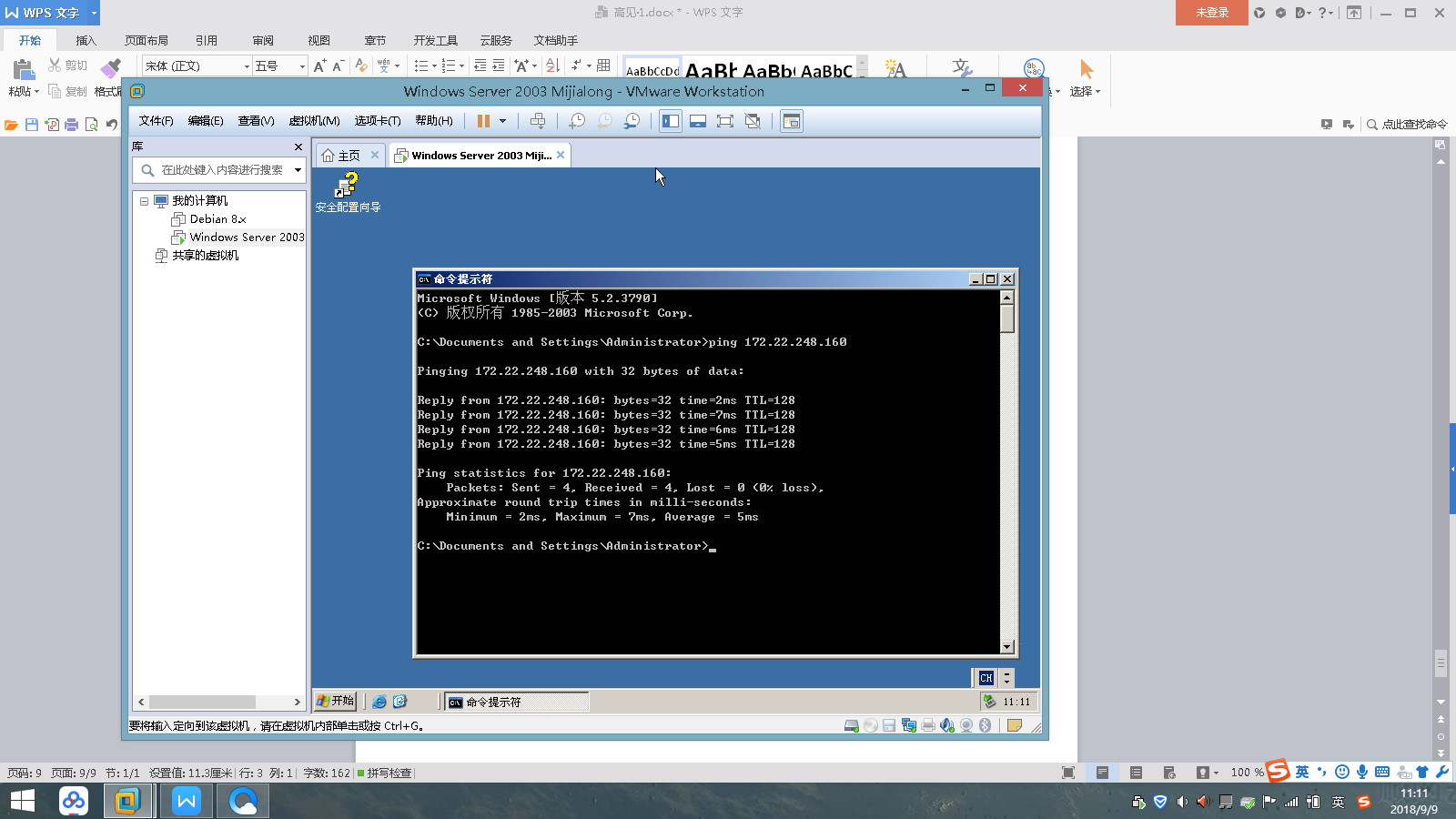This screenshot has width=1456, height=819.
Task: Click WPS clear formatting eraser icon
Action: point(361,66)
